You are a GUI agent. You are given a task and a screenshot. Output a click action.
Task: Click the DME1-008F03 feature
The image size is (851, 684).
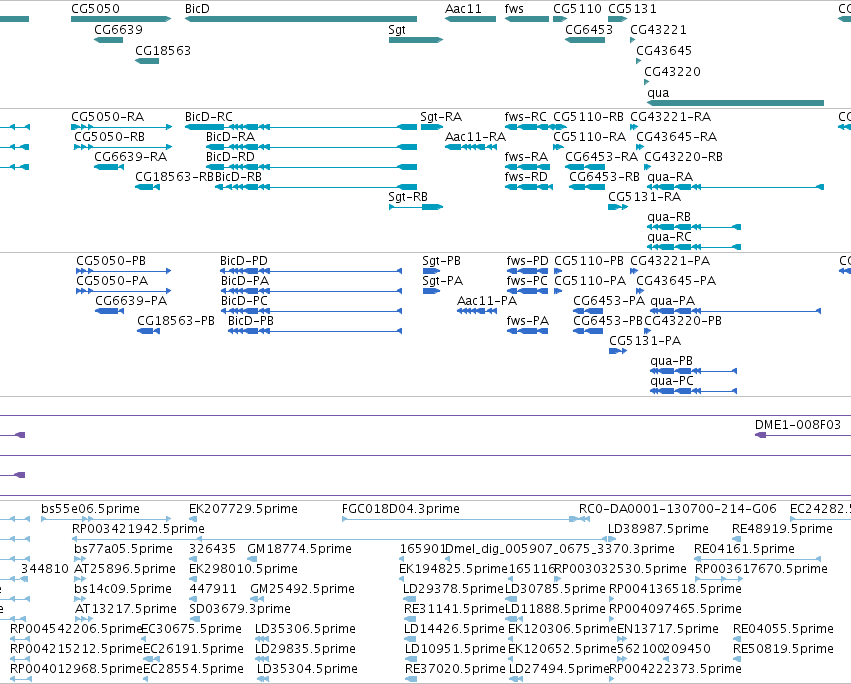[803, 435]
